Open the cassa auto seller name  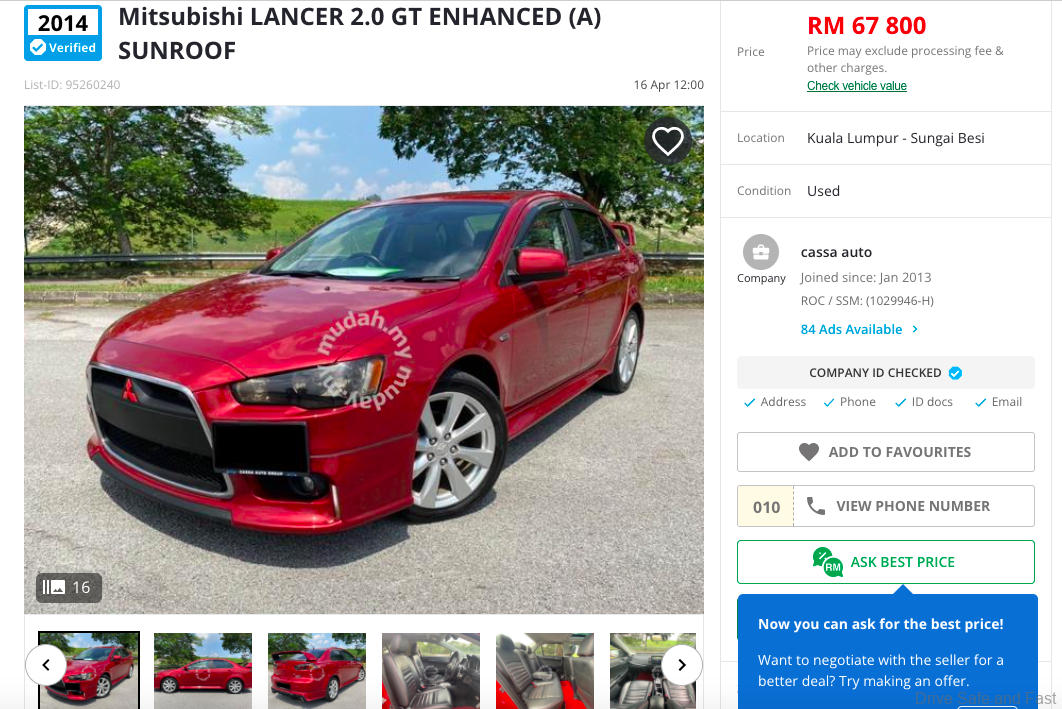coord(836,253)
